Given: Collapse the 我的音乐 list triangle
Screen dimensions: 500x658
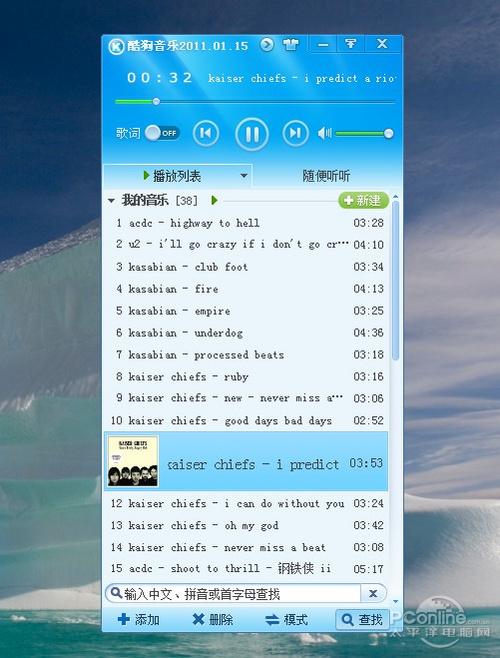Looking at the screenshot, I should 111,201.
